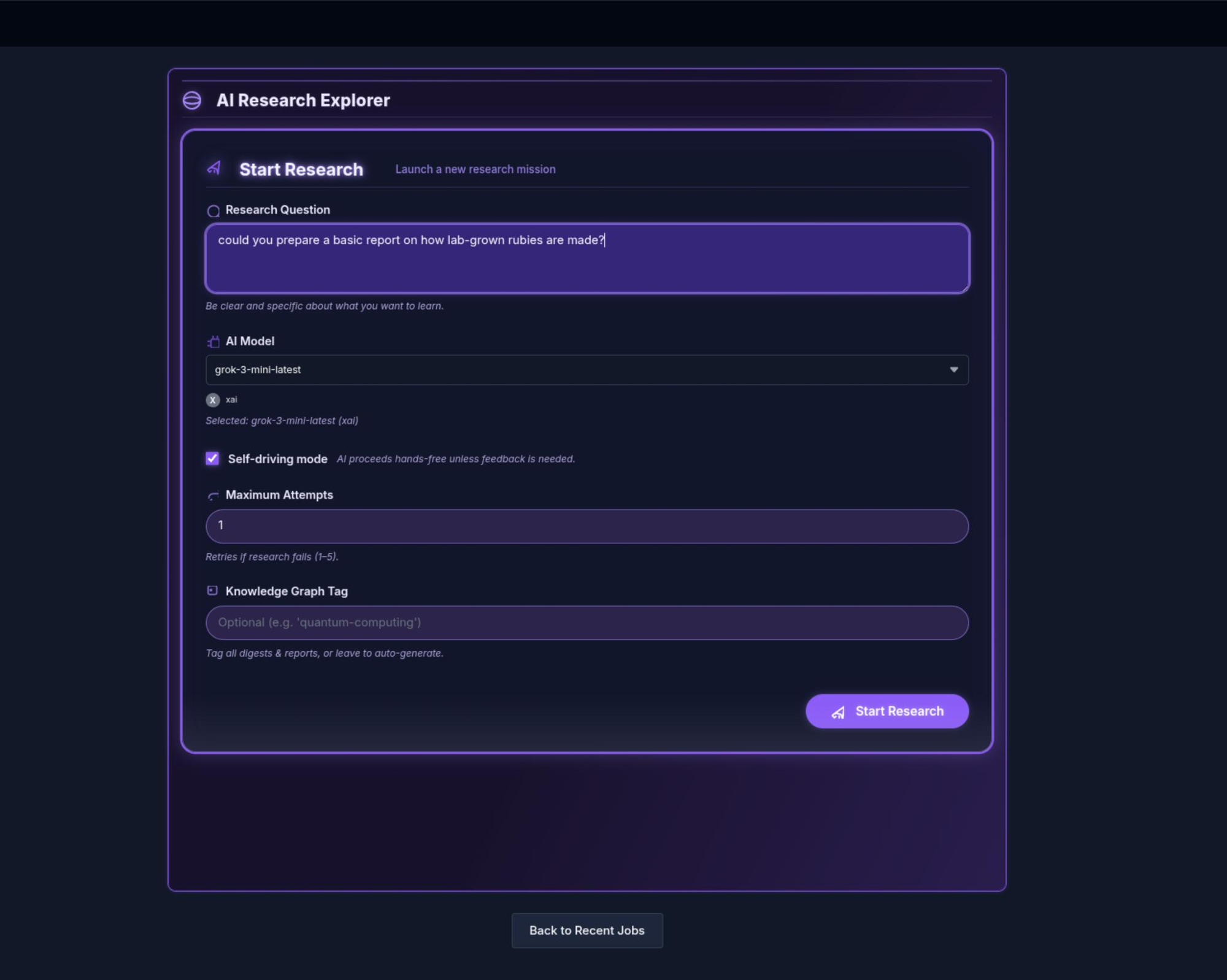Click the Maximum Attempts retry icon
Image resolution: width=1227 pixels, height=980 pixels.
(213, 496)
